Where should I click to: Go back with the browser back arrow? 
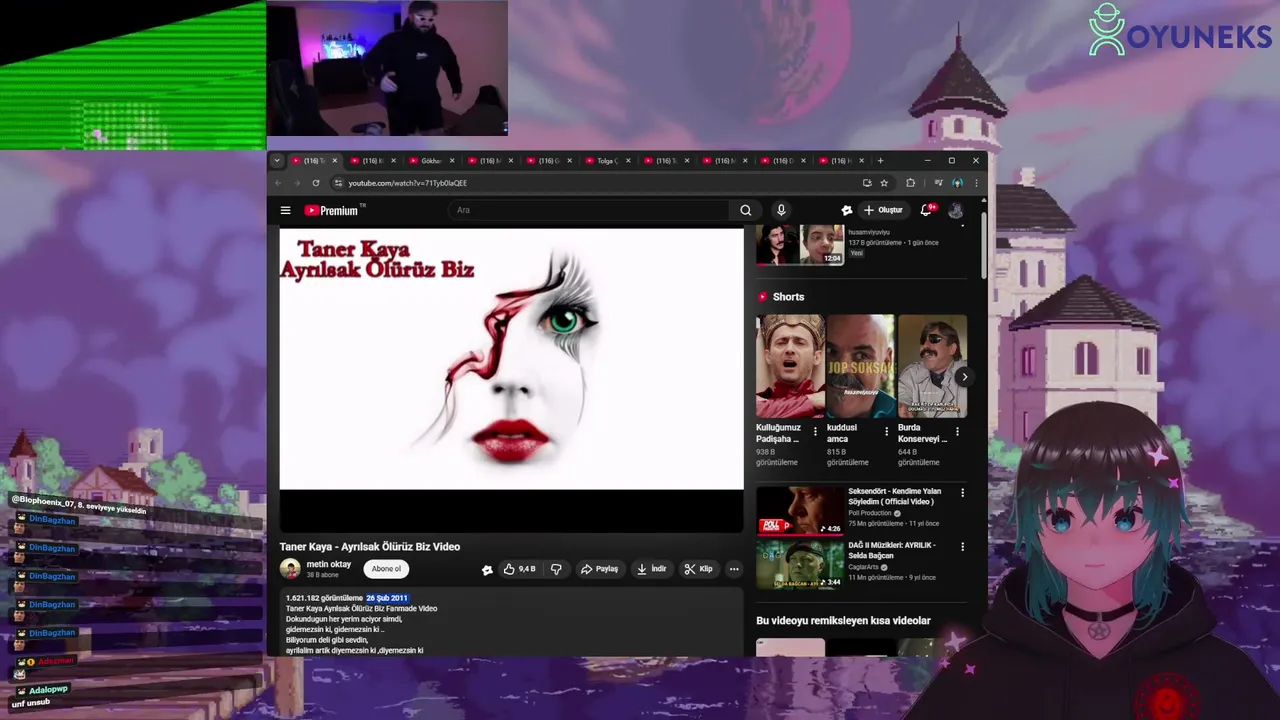(x=279, y=183)
